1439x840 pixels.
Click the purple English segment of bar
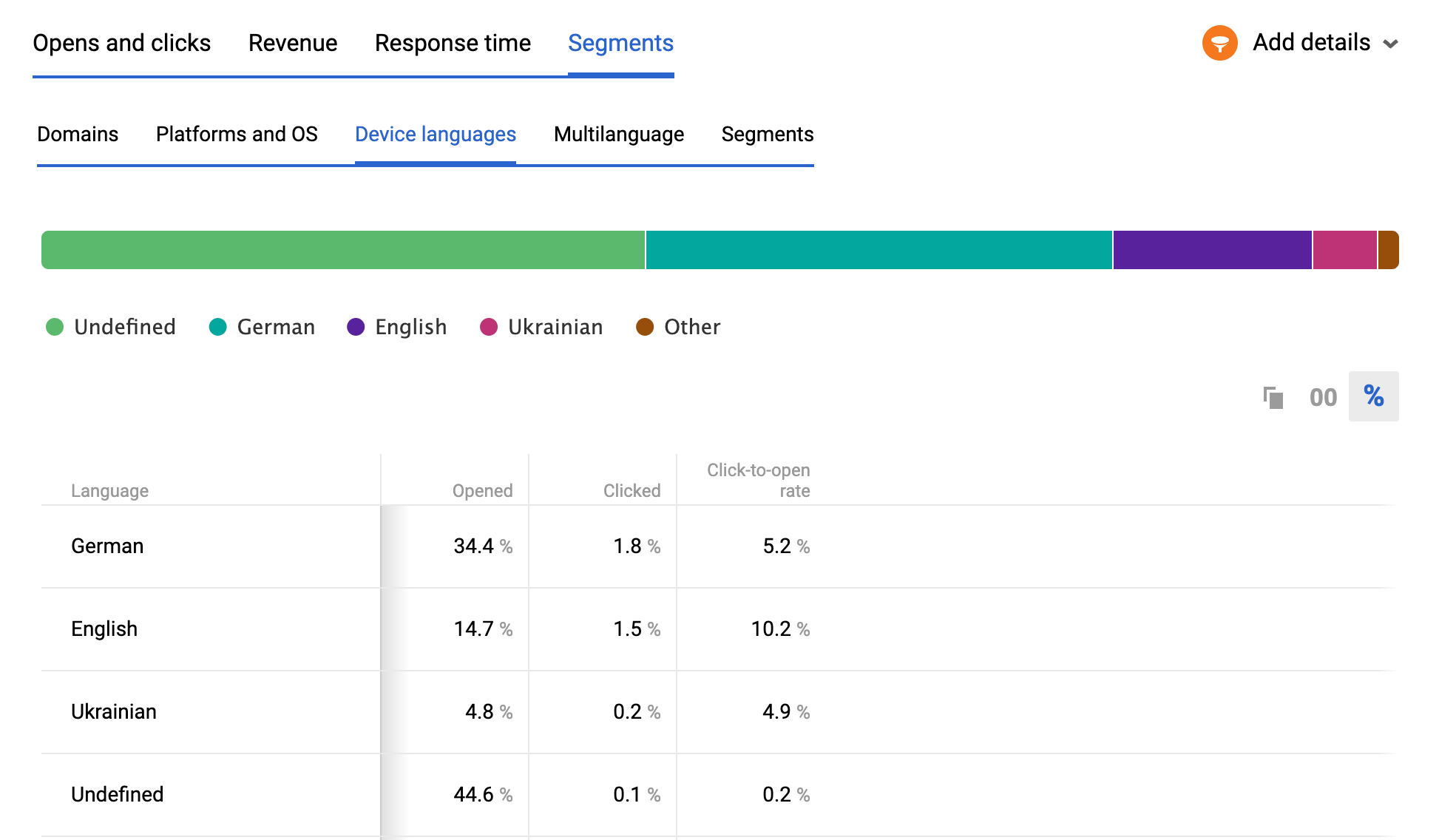[1211, 250]
